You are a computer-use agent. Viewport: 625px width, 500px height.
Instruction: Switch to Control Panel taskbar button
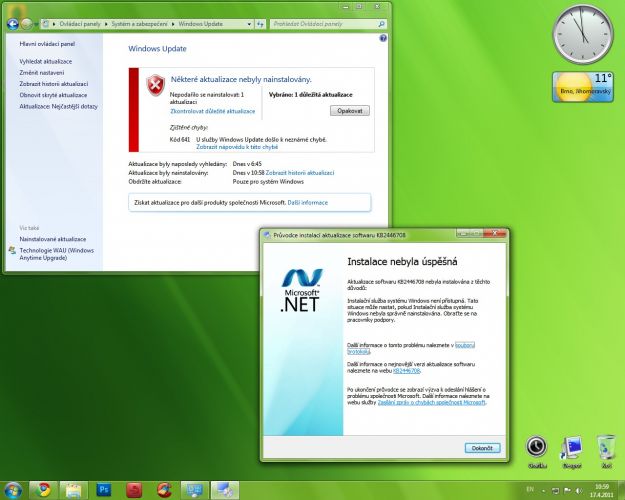[195, 490]
